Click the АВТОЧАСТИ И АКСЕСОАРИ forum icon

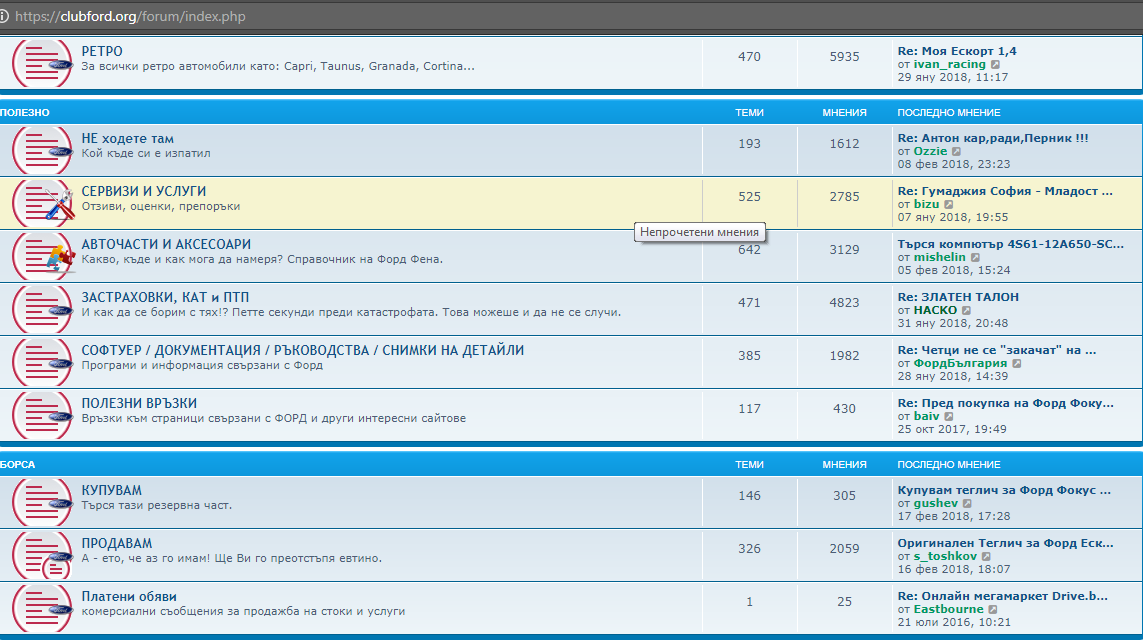click(x=42, y=256)
